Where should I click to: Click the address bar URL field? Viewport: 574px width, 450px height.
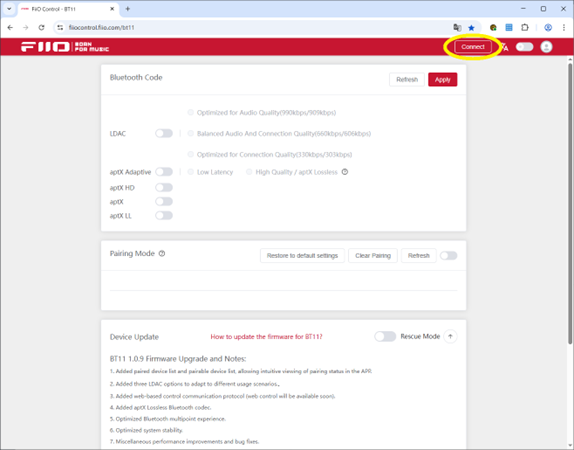[256, 27]
